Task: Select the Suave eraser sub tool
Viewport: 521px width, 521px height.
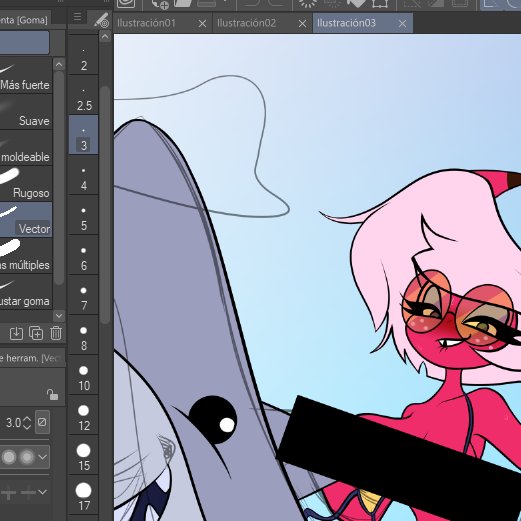Action: [x=26, y=112]
